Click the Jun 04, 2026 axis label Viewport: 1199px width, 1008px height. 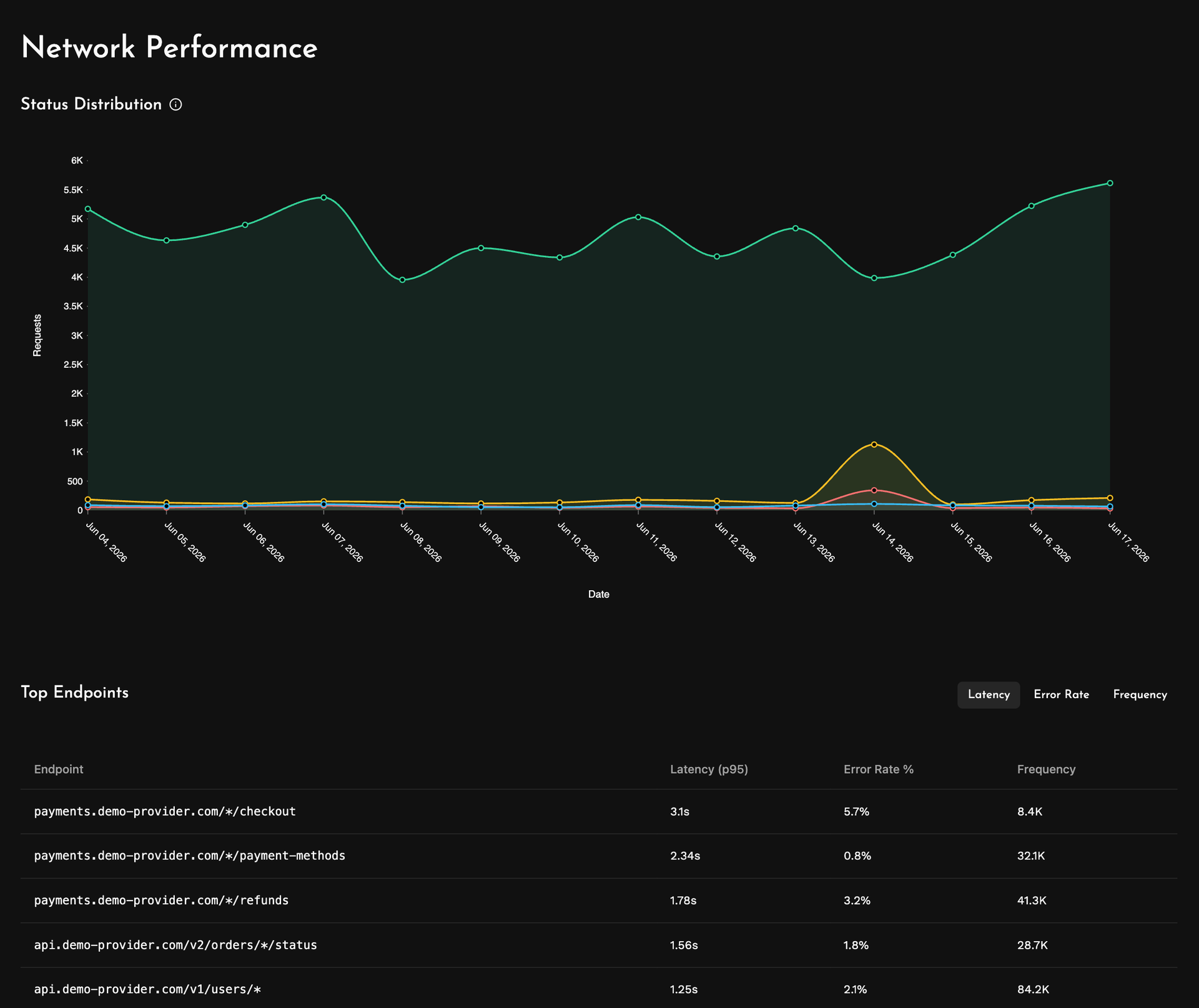tap(106, 542)
